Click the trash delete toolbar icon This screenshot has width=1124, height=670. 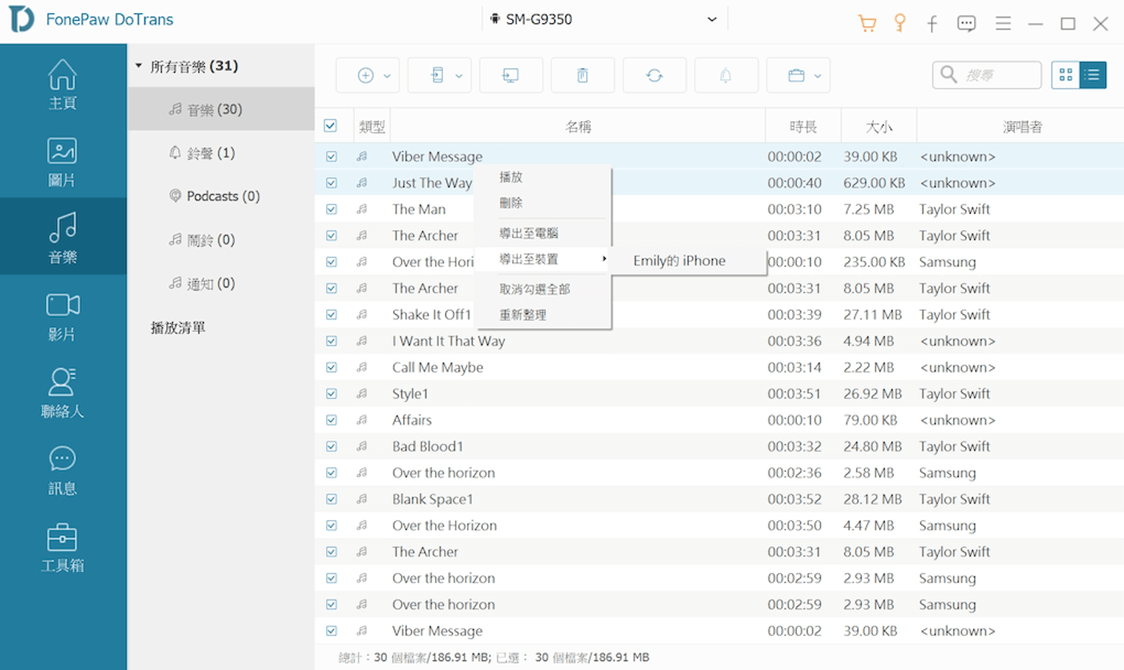click(x=582, y=75)
